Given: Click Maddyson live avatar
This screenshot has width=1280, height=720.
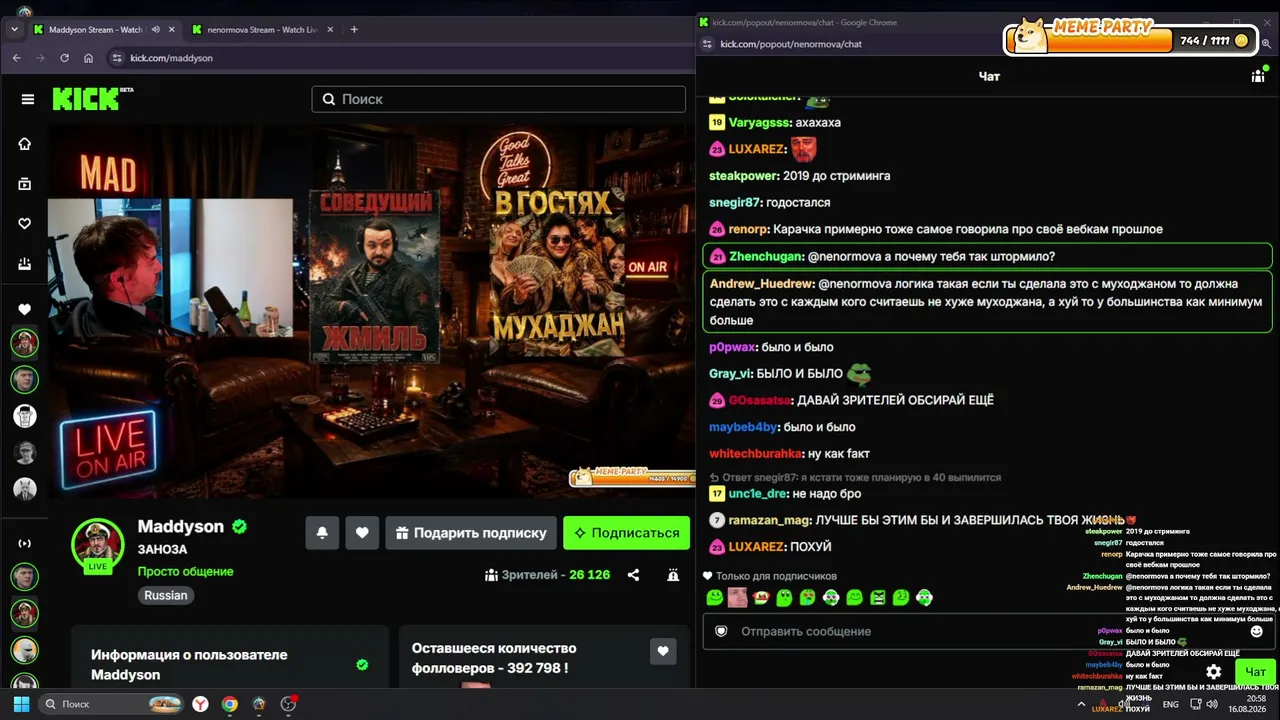Looking at the screenshot, I should pyautogui.click(x=97, y=545).
